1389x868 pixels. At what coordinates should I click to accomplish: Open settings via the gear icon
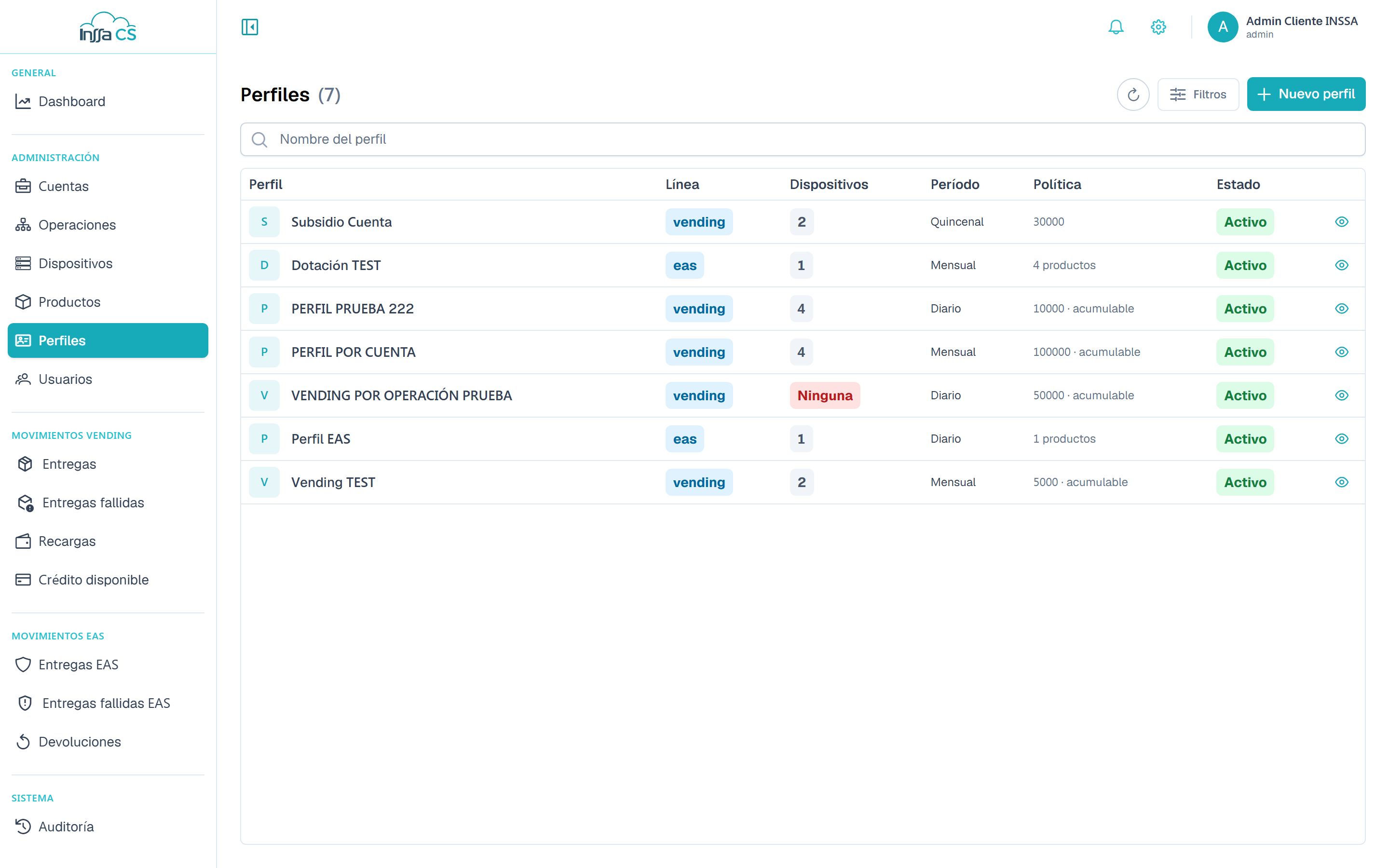(1158, 27)
